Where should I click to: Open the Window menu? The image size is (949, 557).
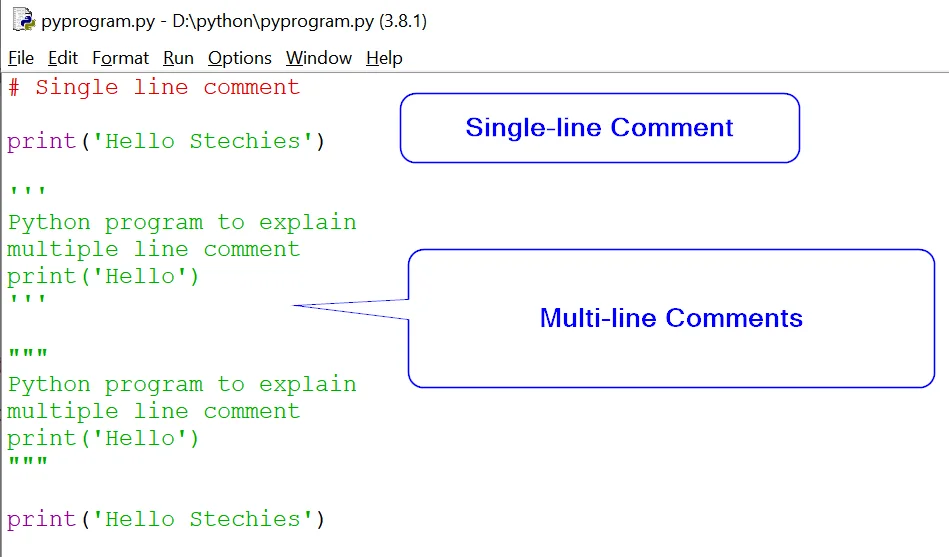(319, 58)
